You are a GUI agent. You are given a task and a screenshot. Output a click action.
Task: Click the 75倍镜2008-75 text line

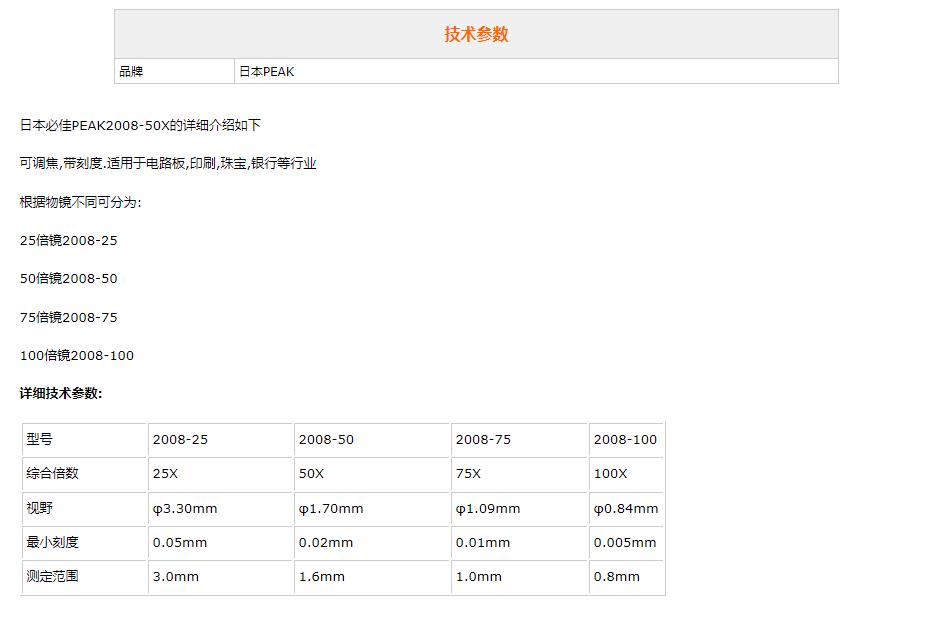point(69,317)
